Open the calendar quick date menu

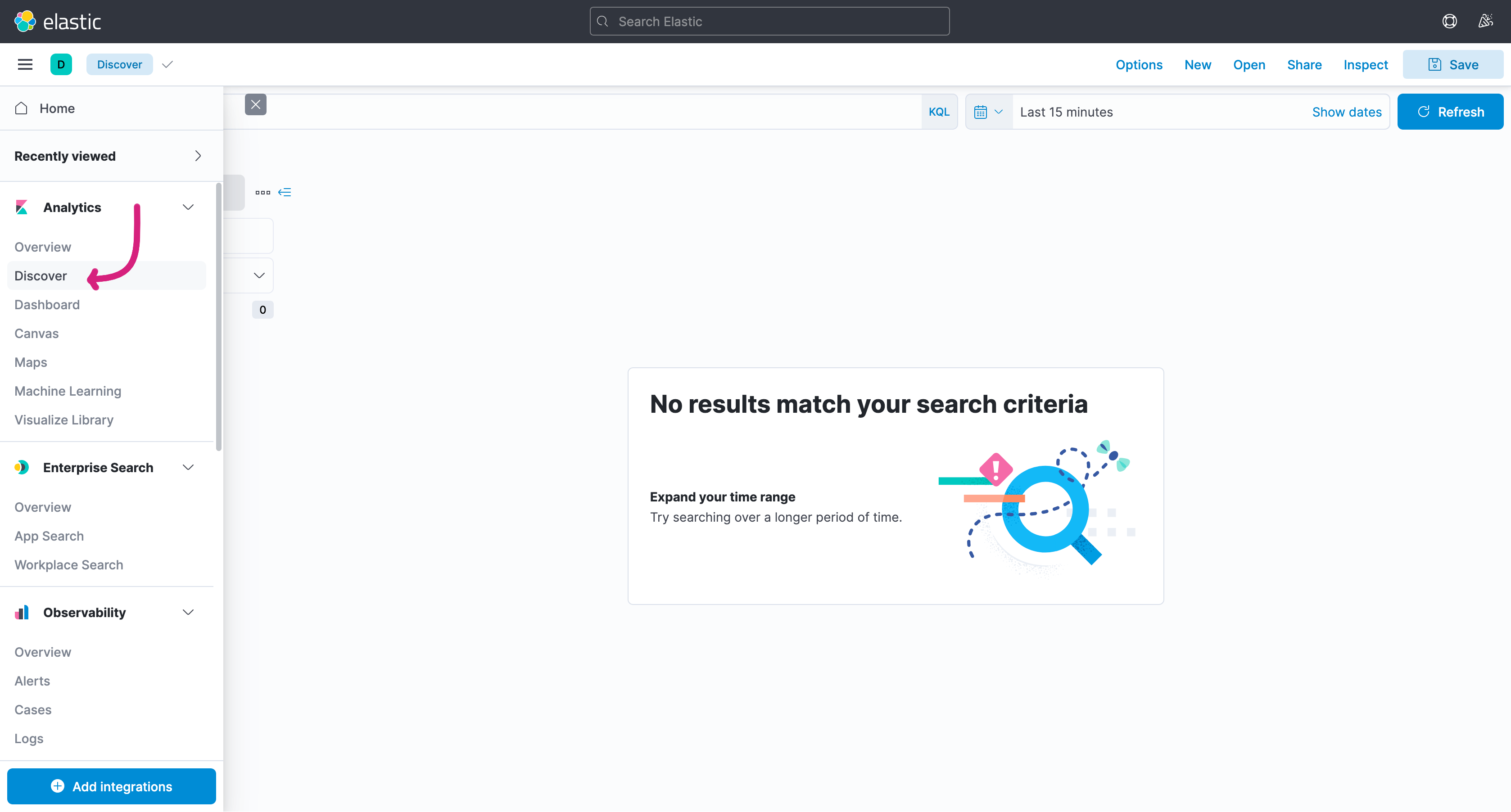988,112
